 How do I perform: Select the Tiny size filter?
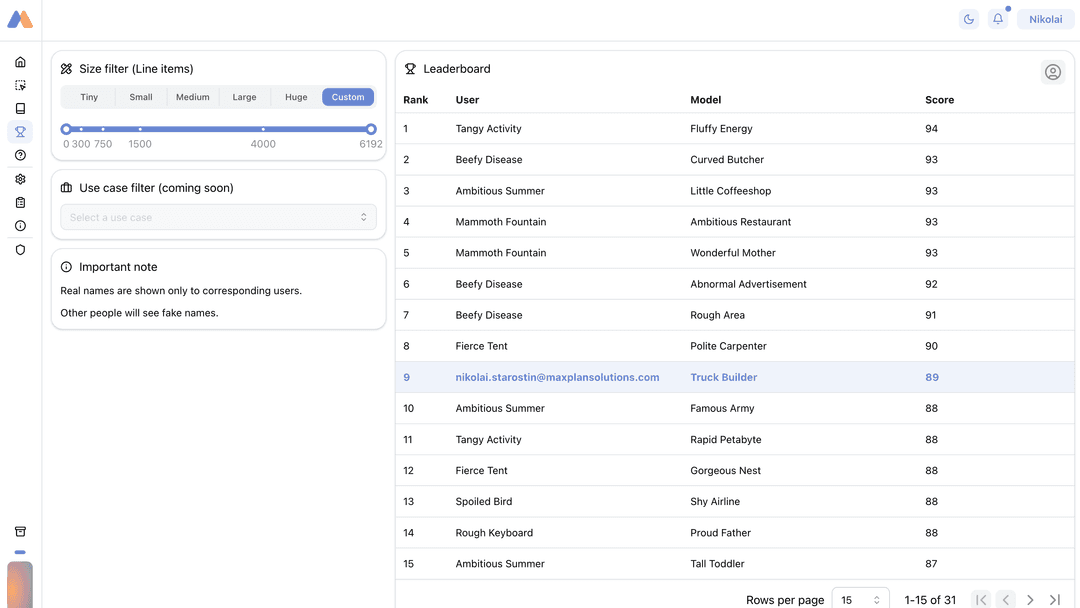89,97
